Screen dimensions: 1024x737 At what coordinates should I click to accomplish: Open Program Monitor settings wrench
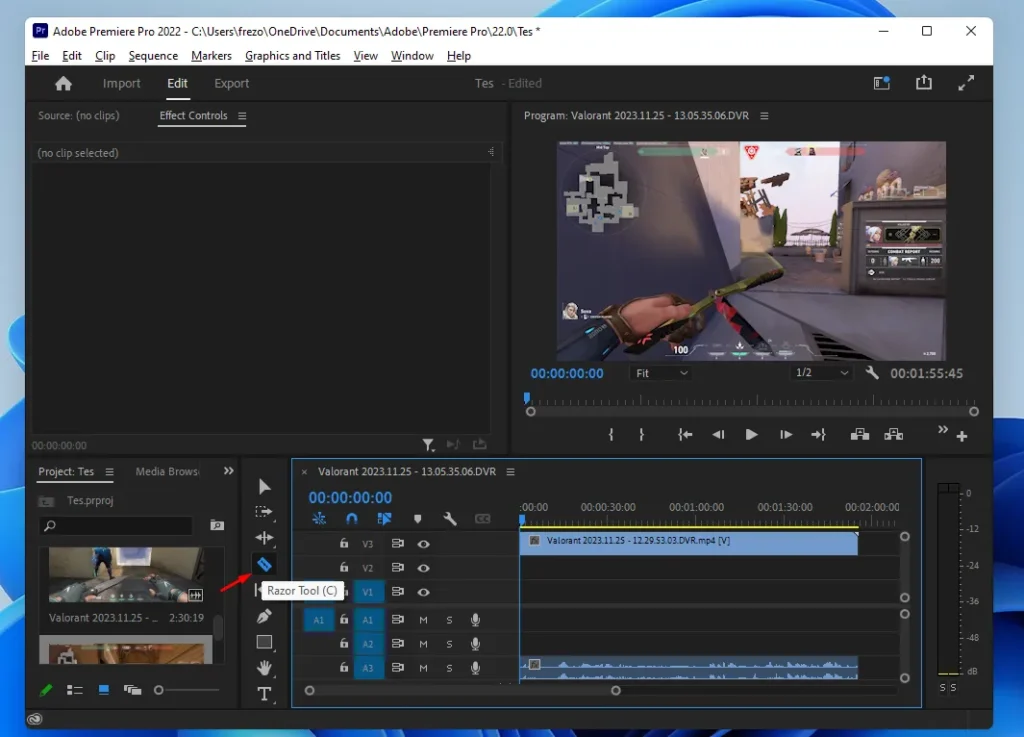coord(872,373)
